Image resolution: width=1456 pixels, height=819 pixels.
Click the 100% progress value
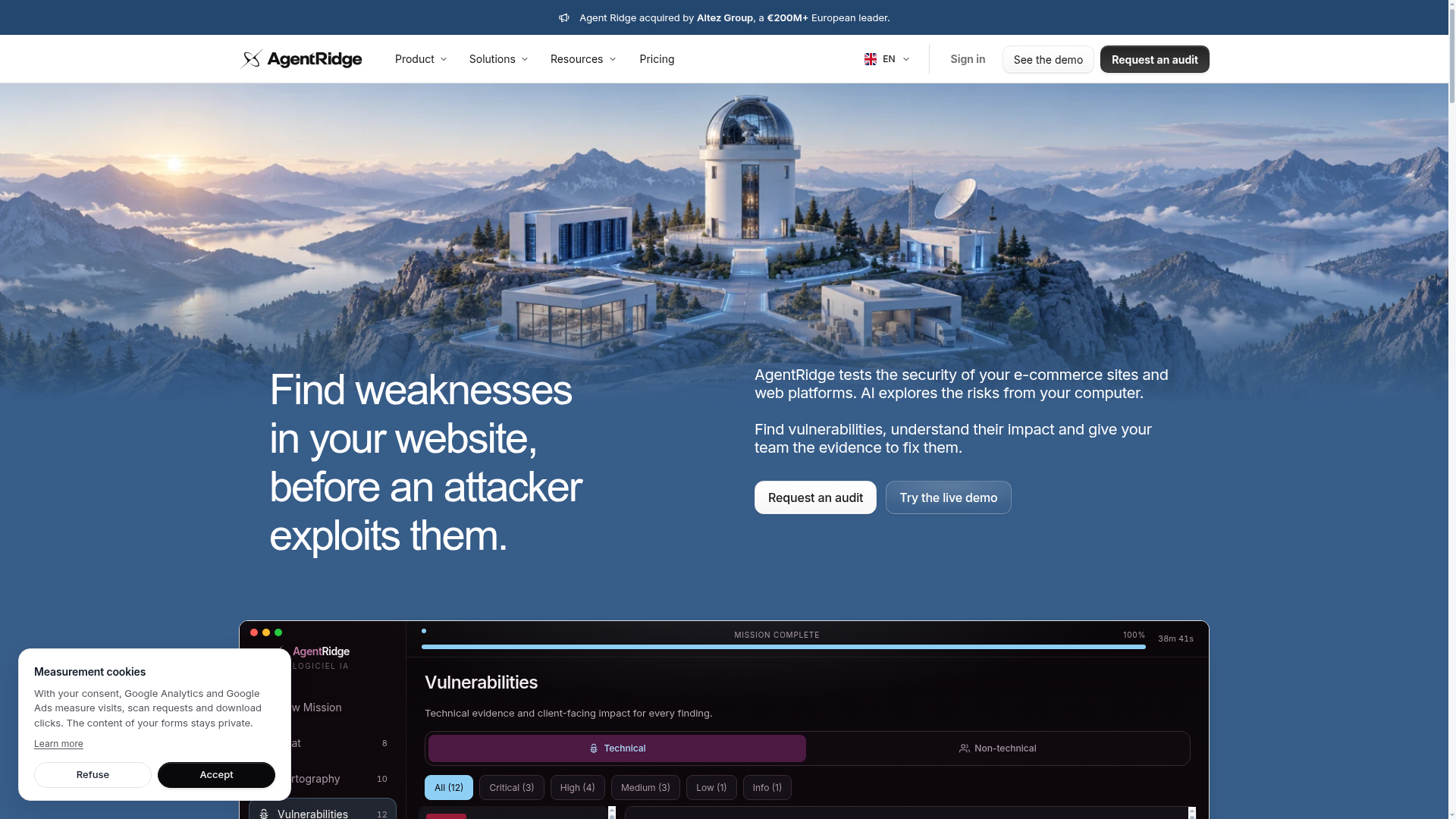tap(1134, 635)
